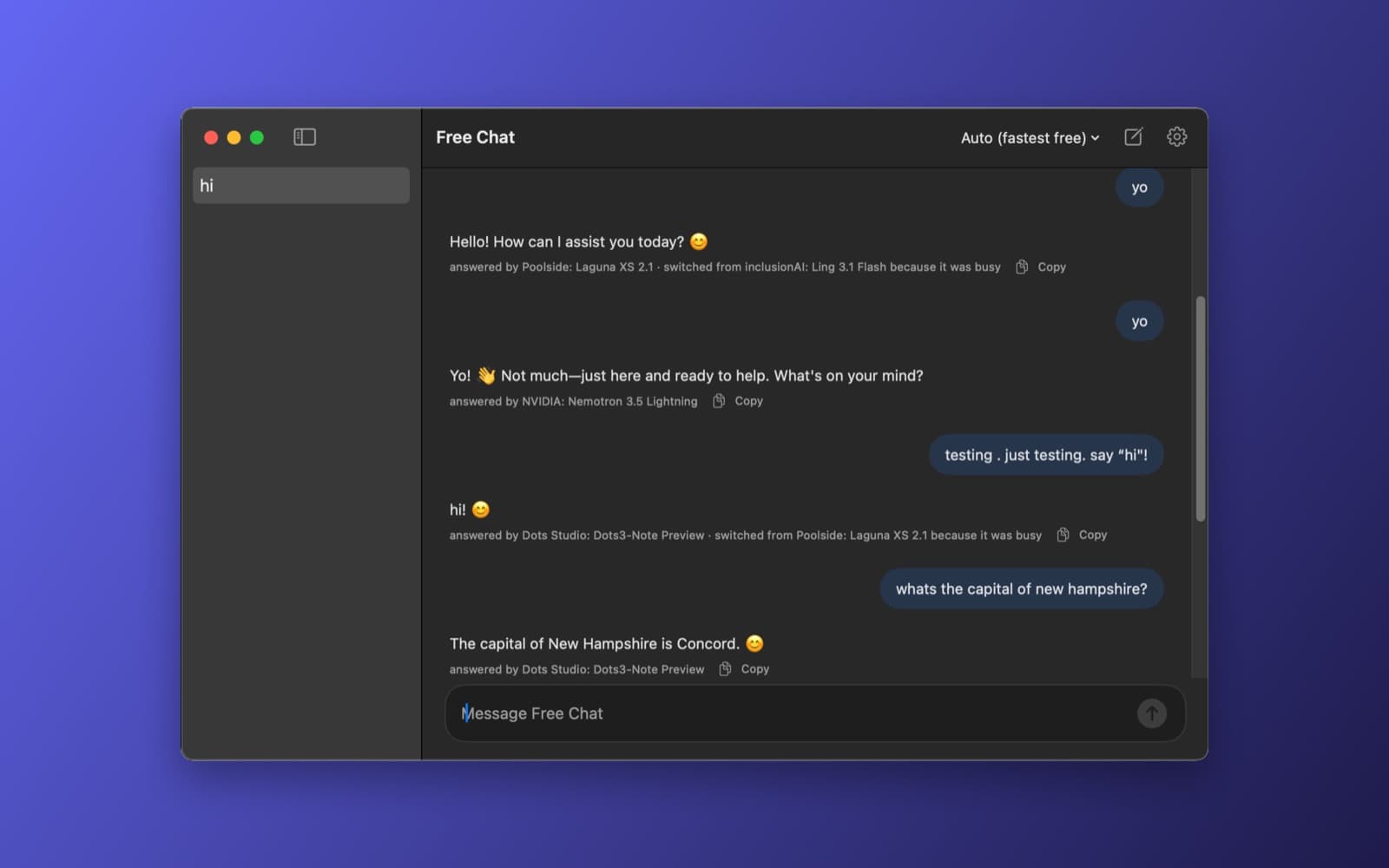Open the Auto (fastest free) model dropdown
Image resolution: width=1389 pixels, height=868 pixels.
click(x=1030, y=137)
